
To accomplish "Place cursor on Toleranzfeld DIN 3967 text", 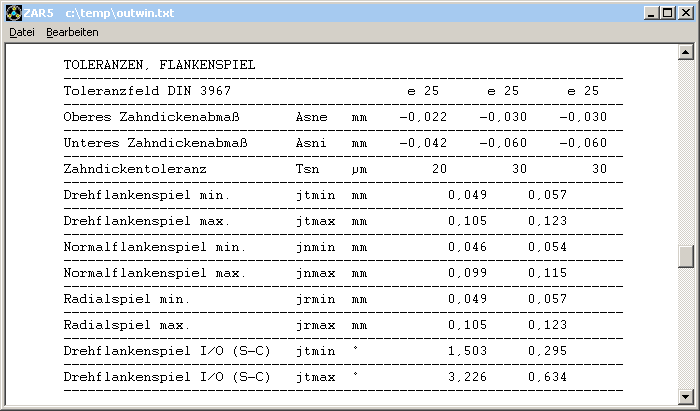I will pyautogui.click(x=147, y=91).
